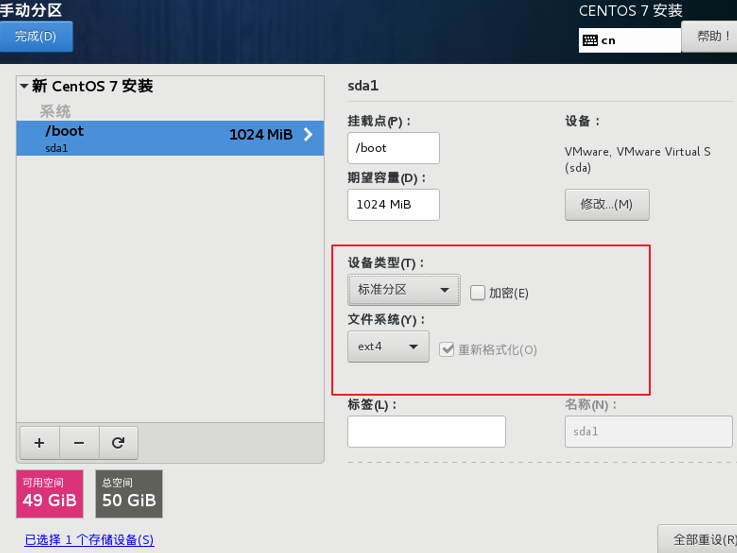Click the 帮助 help button
Image resolution: width=737 pixels, height=553 pixels.
(x=710, y=36)
